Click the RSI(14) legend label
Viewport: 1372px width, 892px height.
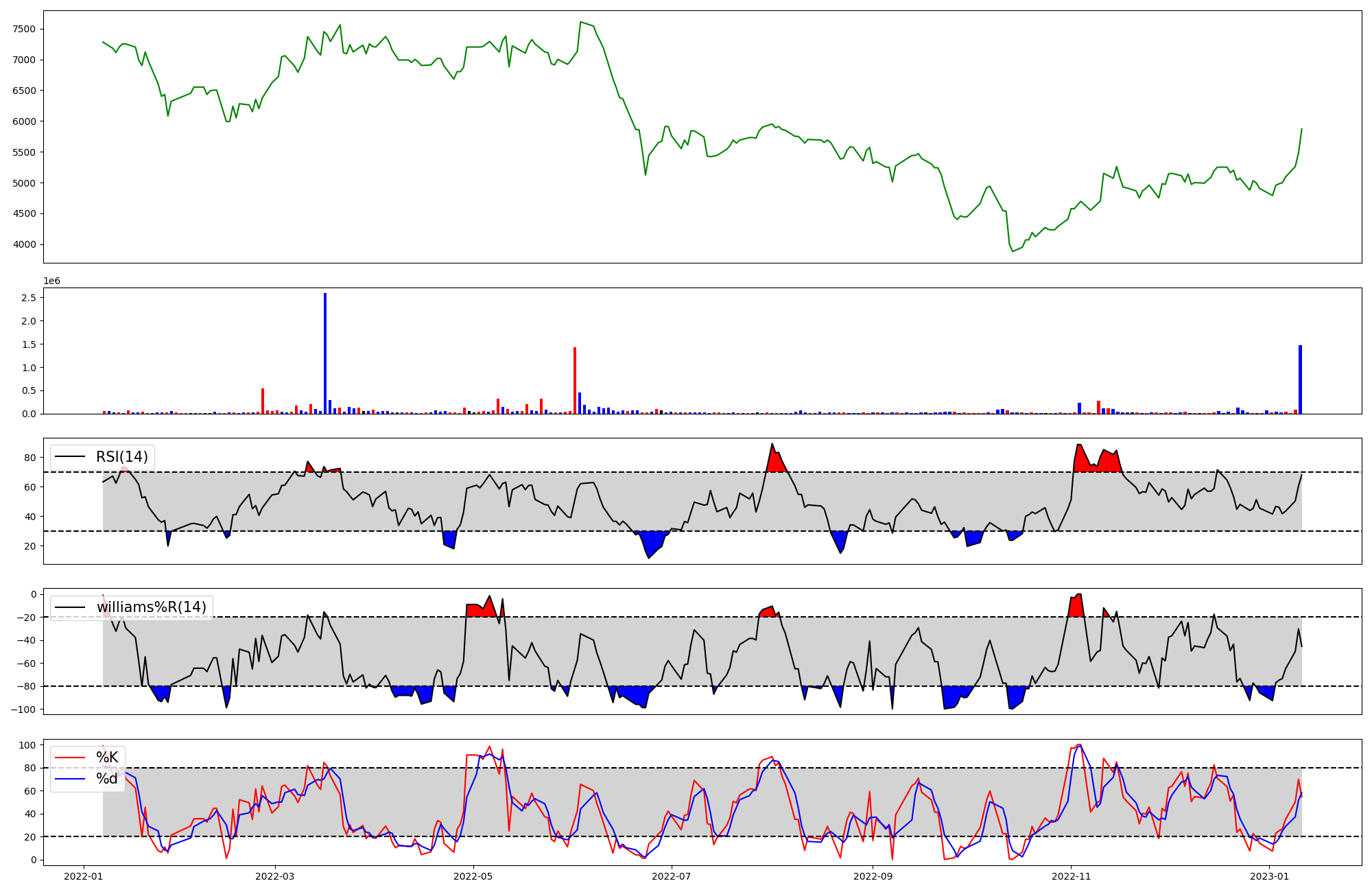121,457
